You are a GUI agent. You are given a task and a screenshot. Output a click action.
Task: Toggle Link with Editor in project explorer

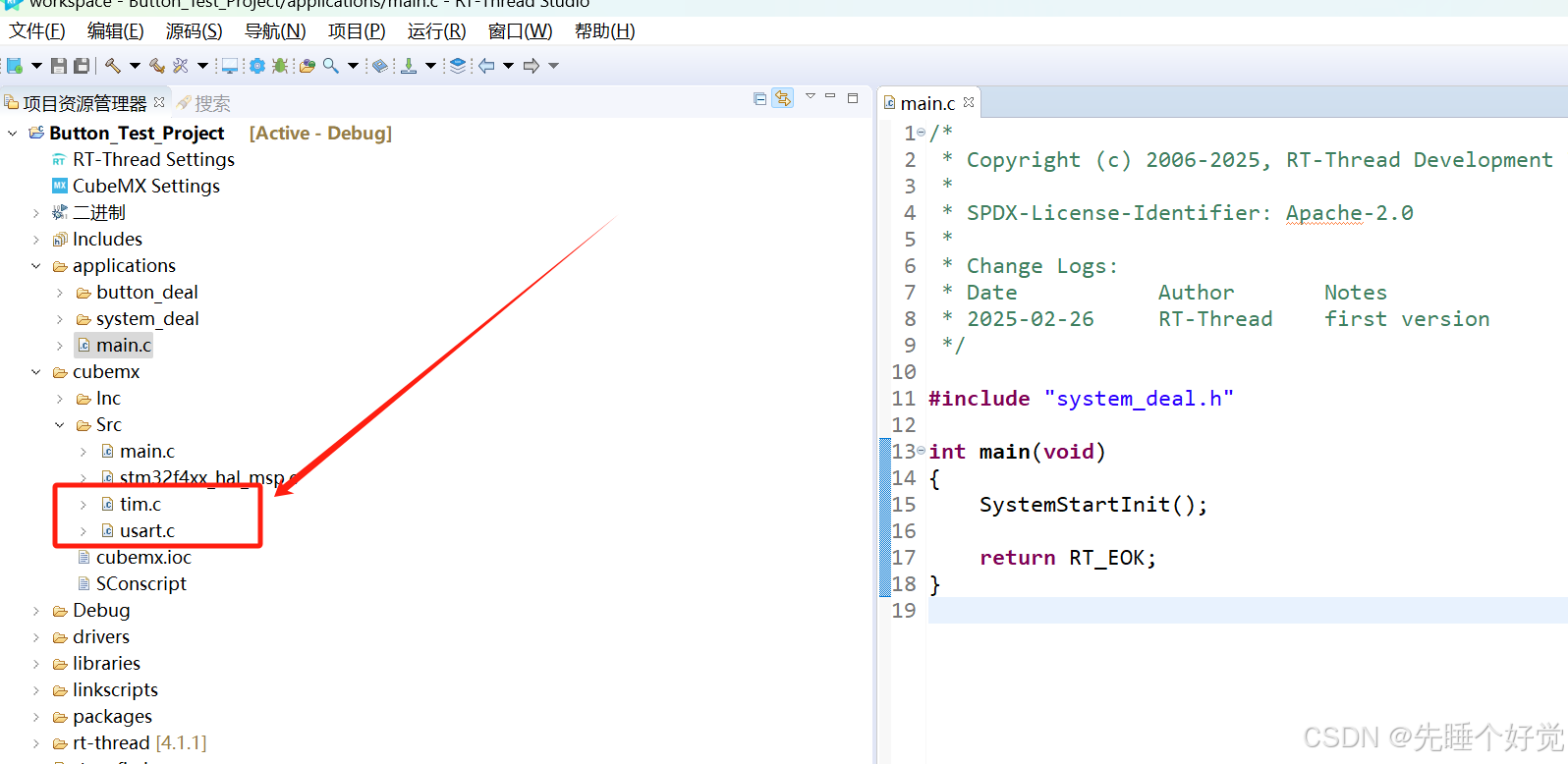point(783,98)
